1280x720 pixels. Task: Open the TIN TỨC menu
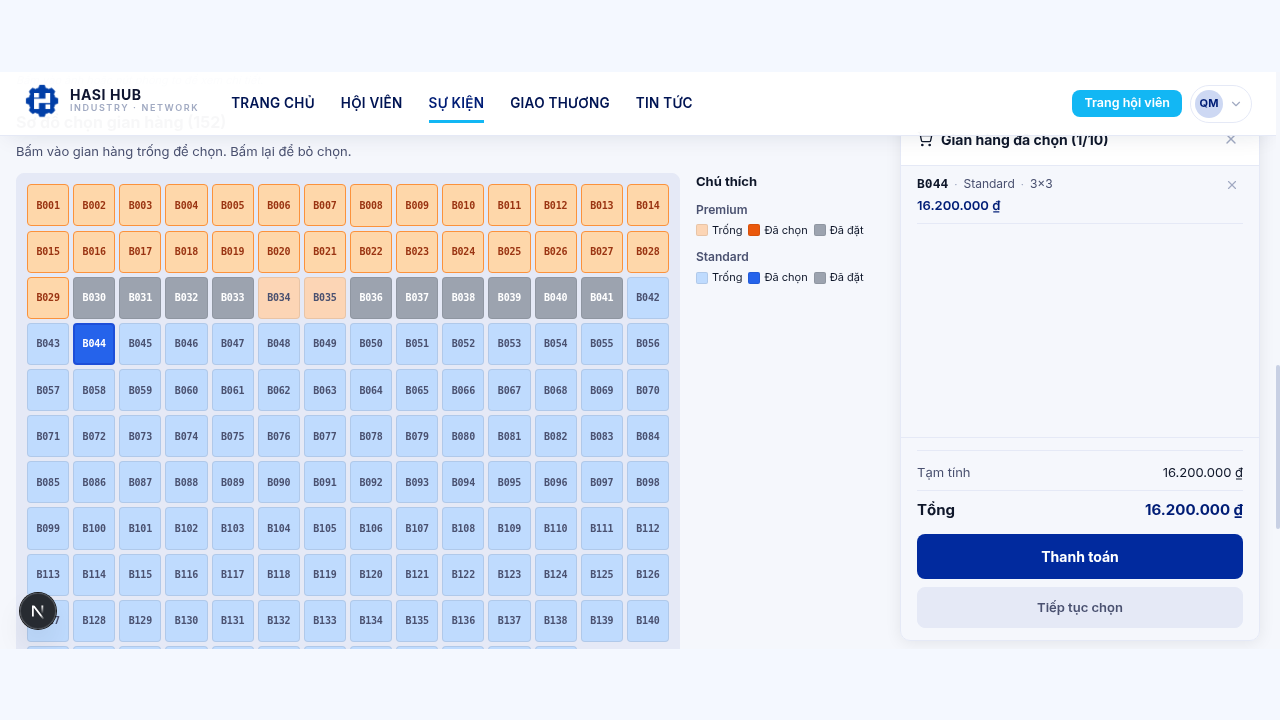[x=664, y=103]
